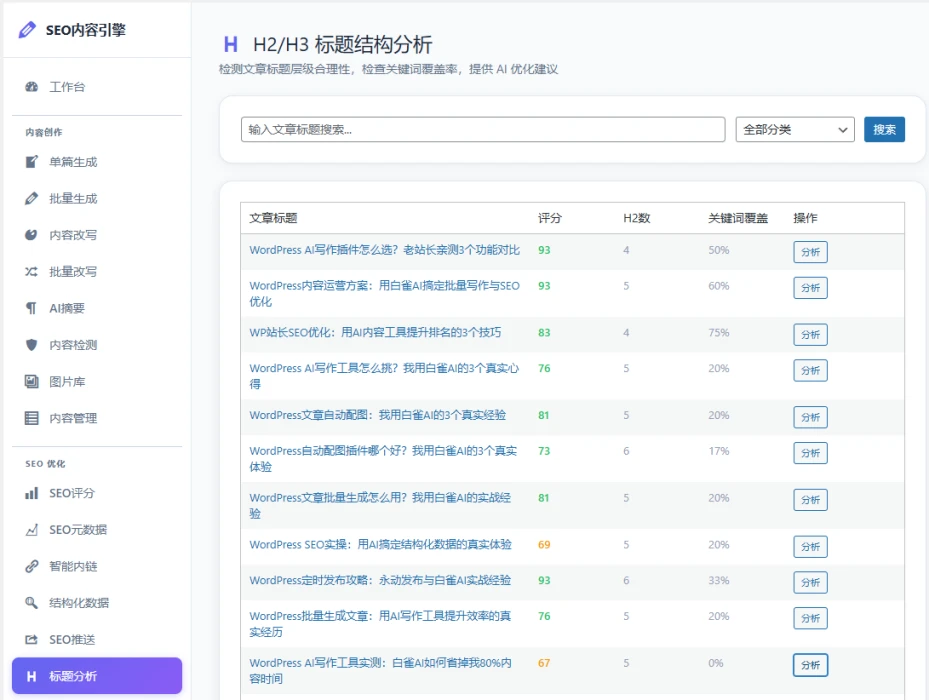Focus the 输入文章标题搜索 input field
Screen dimensions: 929x700
tap(483, 129)
